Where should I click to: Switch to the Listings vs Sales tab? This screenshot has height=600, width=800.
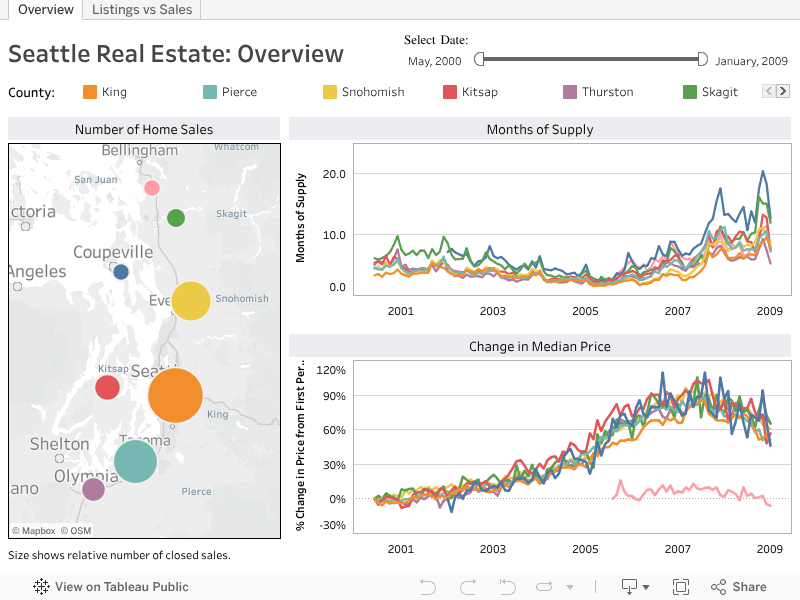pos(142,10)
